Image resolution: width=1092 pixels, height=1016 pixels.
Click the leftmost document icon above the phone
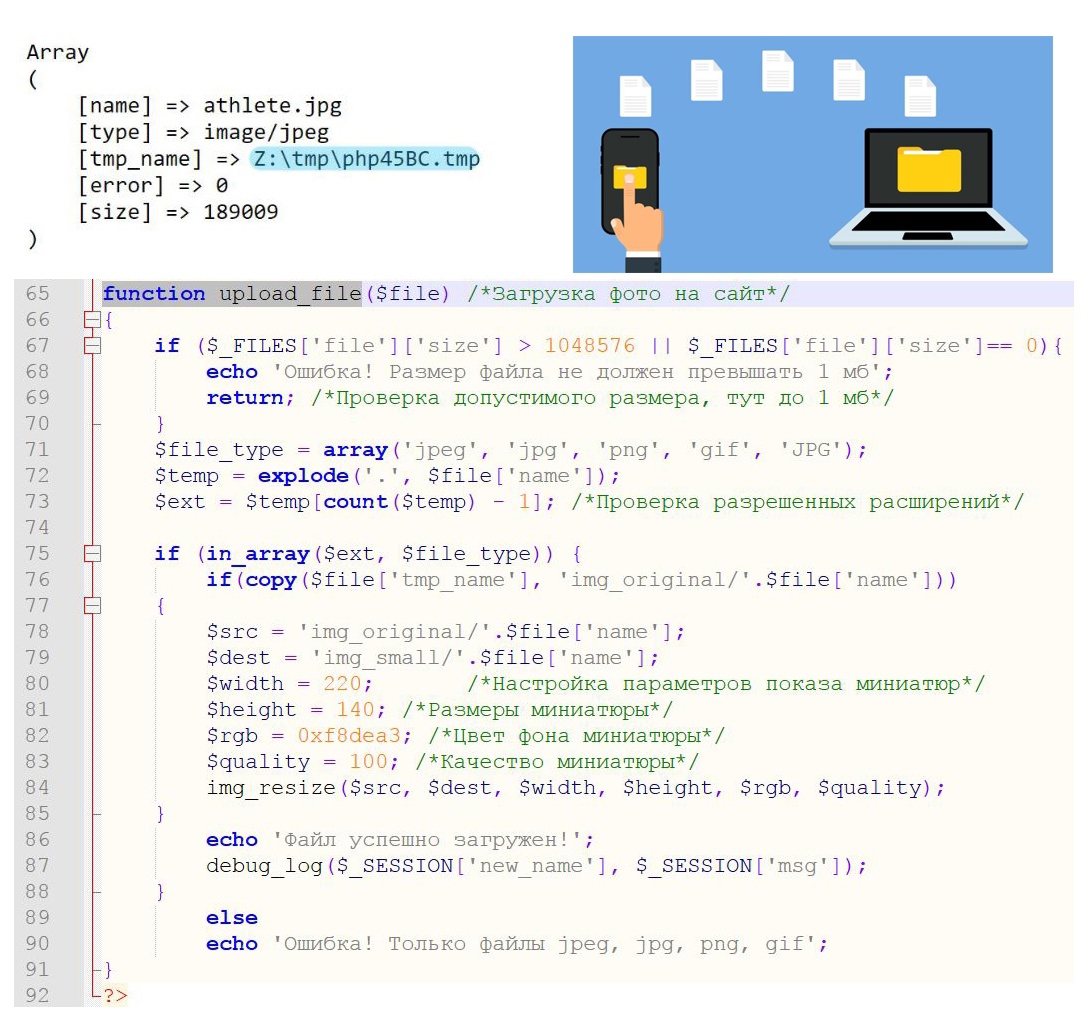(635, 96)
